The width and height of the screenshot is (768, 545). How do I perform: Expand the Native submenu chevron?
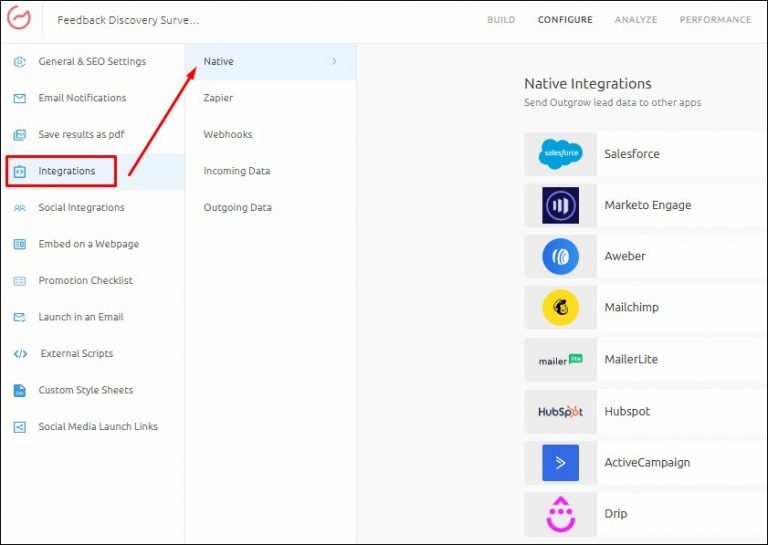click(x=334, y=62)
